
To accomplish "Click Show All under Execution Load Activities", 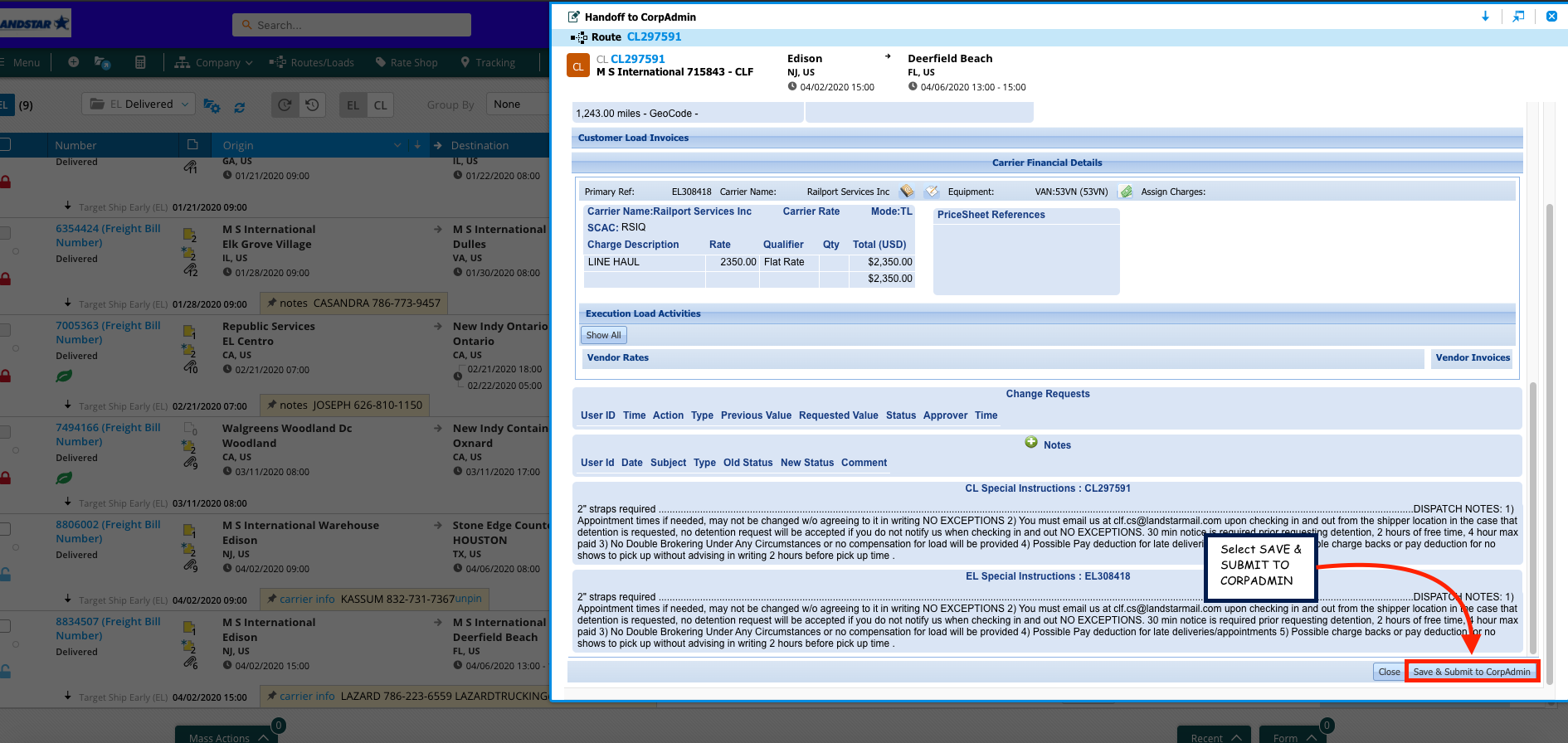I will coord(603,335).
